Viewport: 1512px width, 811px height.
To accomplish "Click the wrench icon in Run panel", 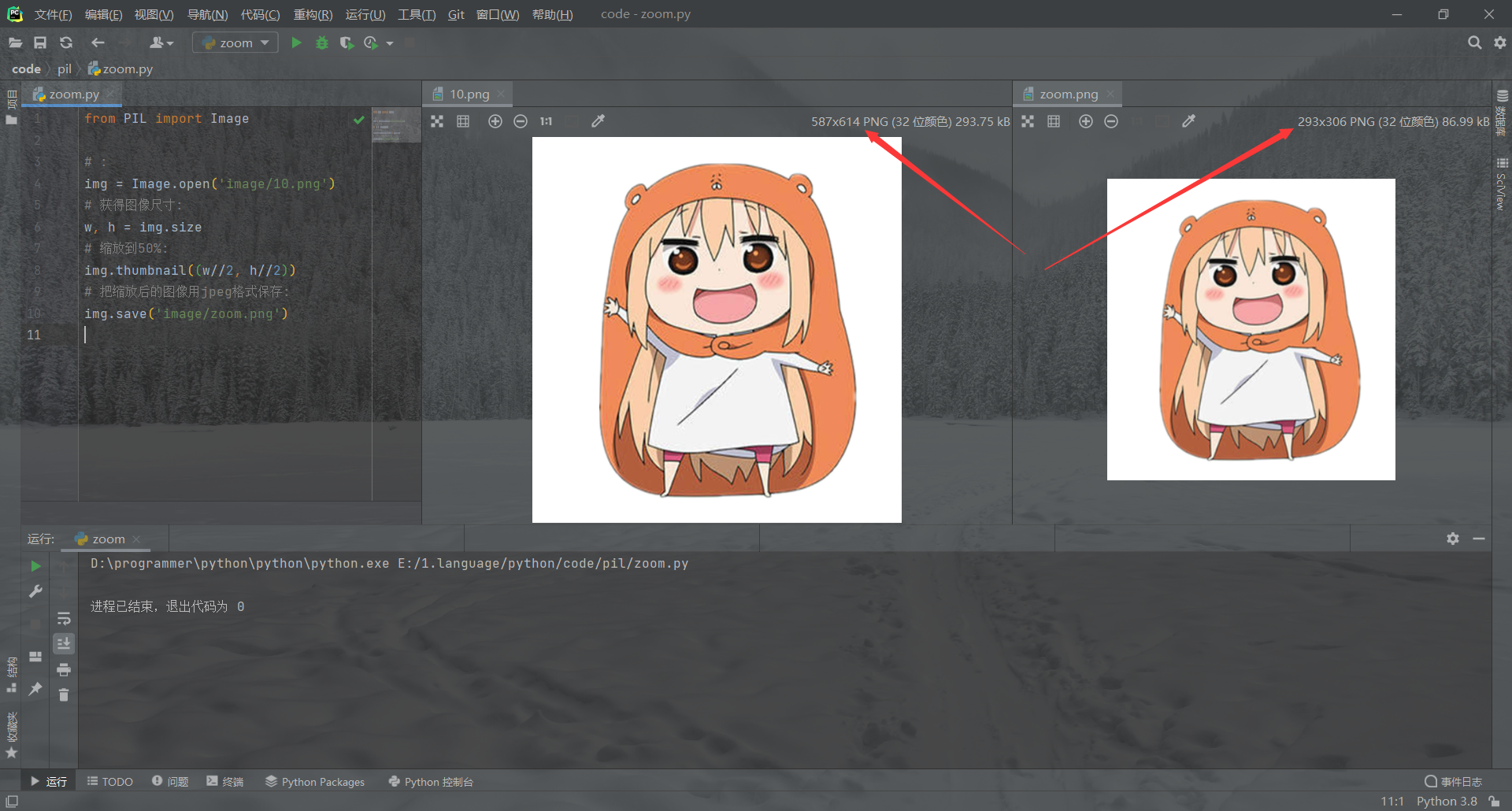I will point(35,591).
